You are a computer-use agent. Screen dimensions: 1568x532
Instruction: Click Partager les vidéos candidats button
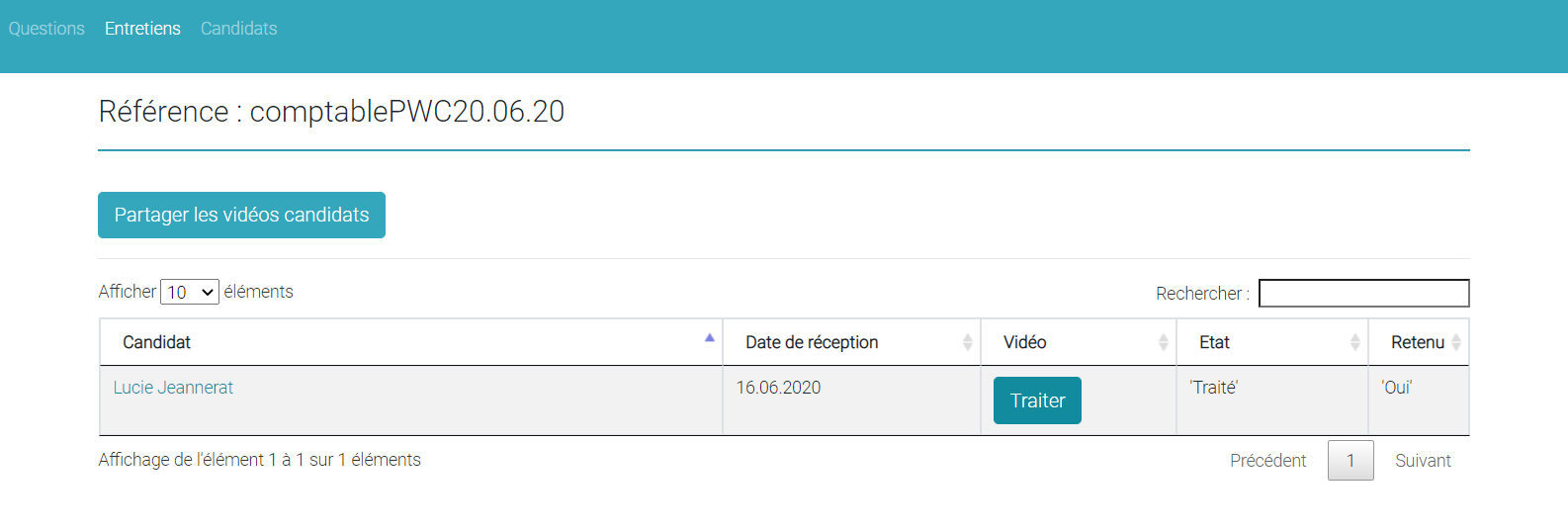241,215
